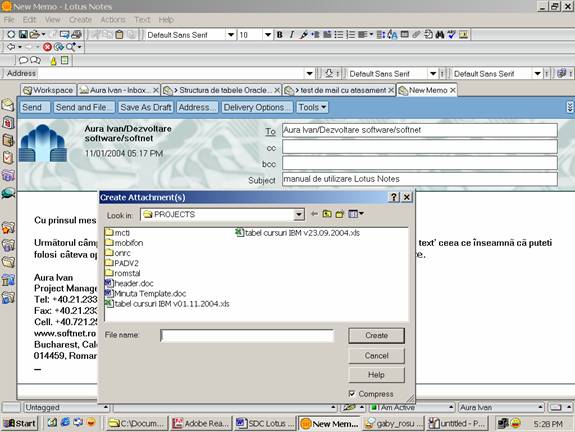Viewport: 575px width, 432px height.
Task: Click the Sametime chat sidebar icon
Action: click(x=8, y=193)
